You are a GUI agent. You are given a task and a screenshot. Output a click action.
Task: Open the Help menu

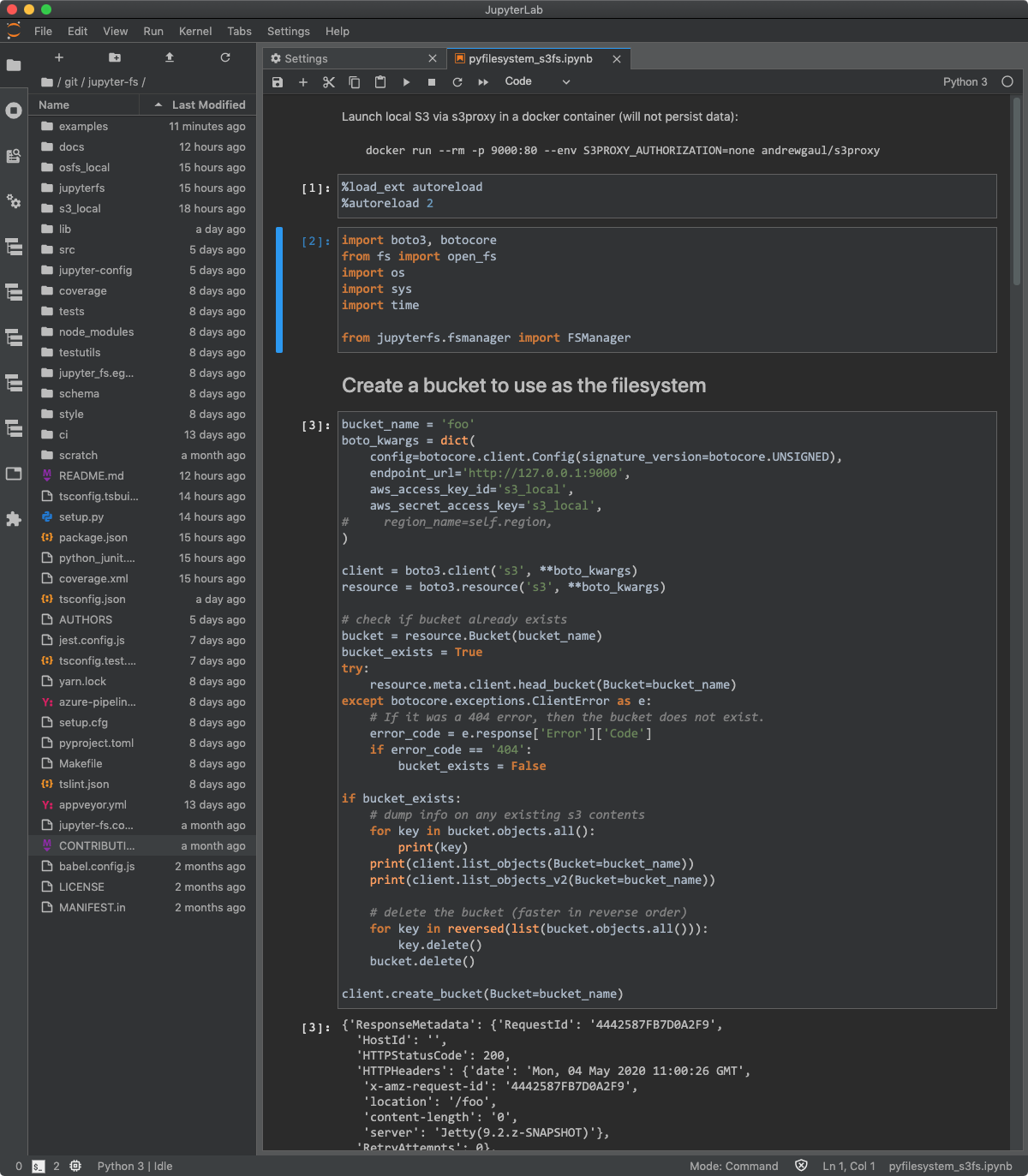coord(338,31)
